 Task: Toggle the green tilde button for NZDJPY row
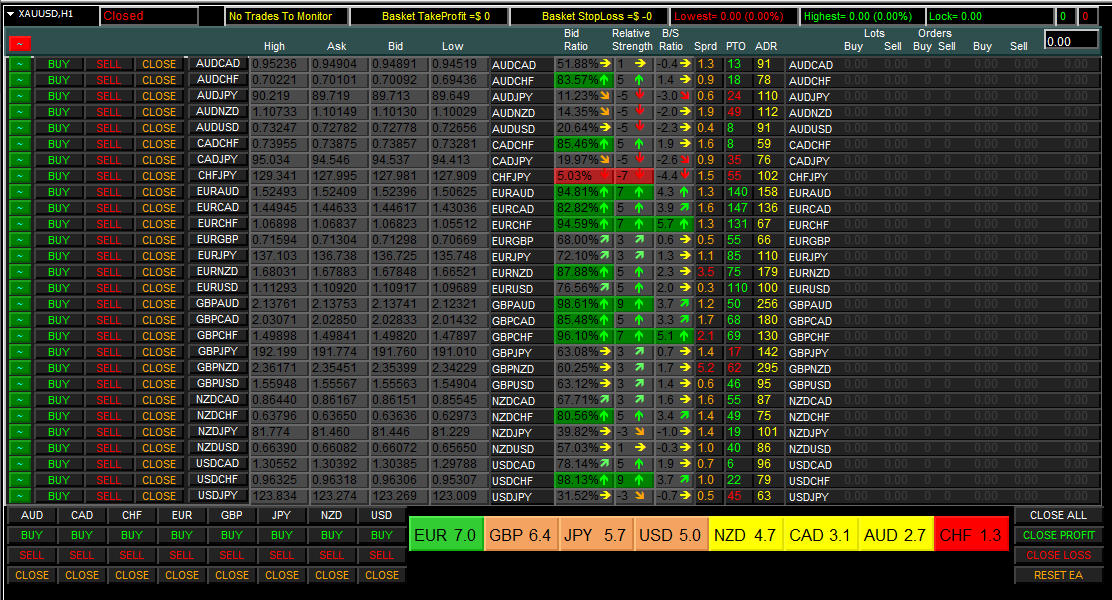point(20,432)
